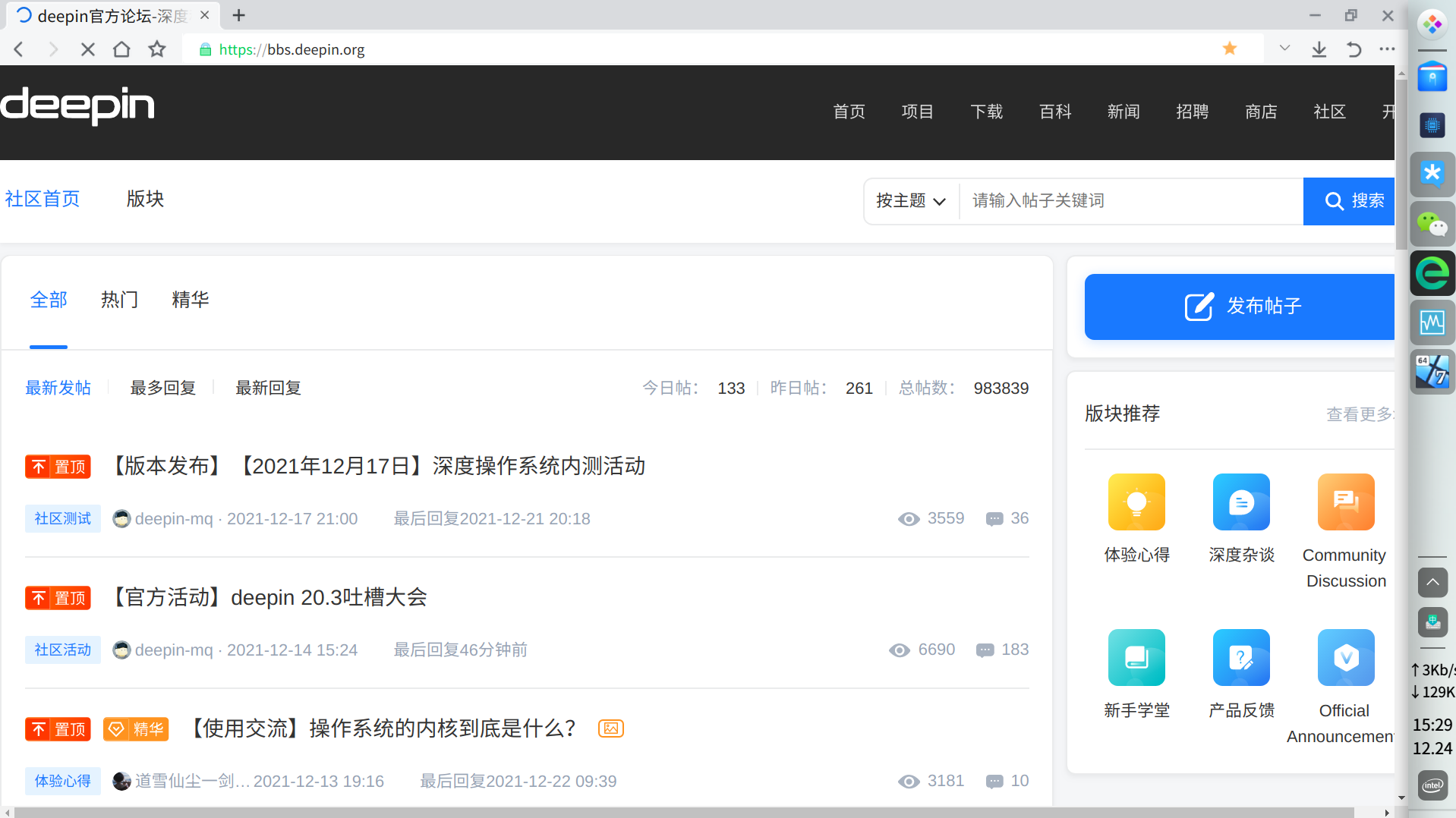Image resolution: width=1456 pixels, height=818 pixels.
Task: Open the Community Discussion board icon
Action: [x=1346, y=502]
